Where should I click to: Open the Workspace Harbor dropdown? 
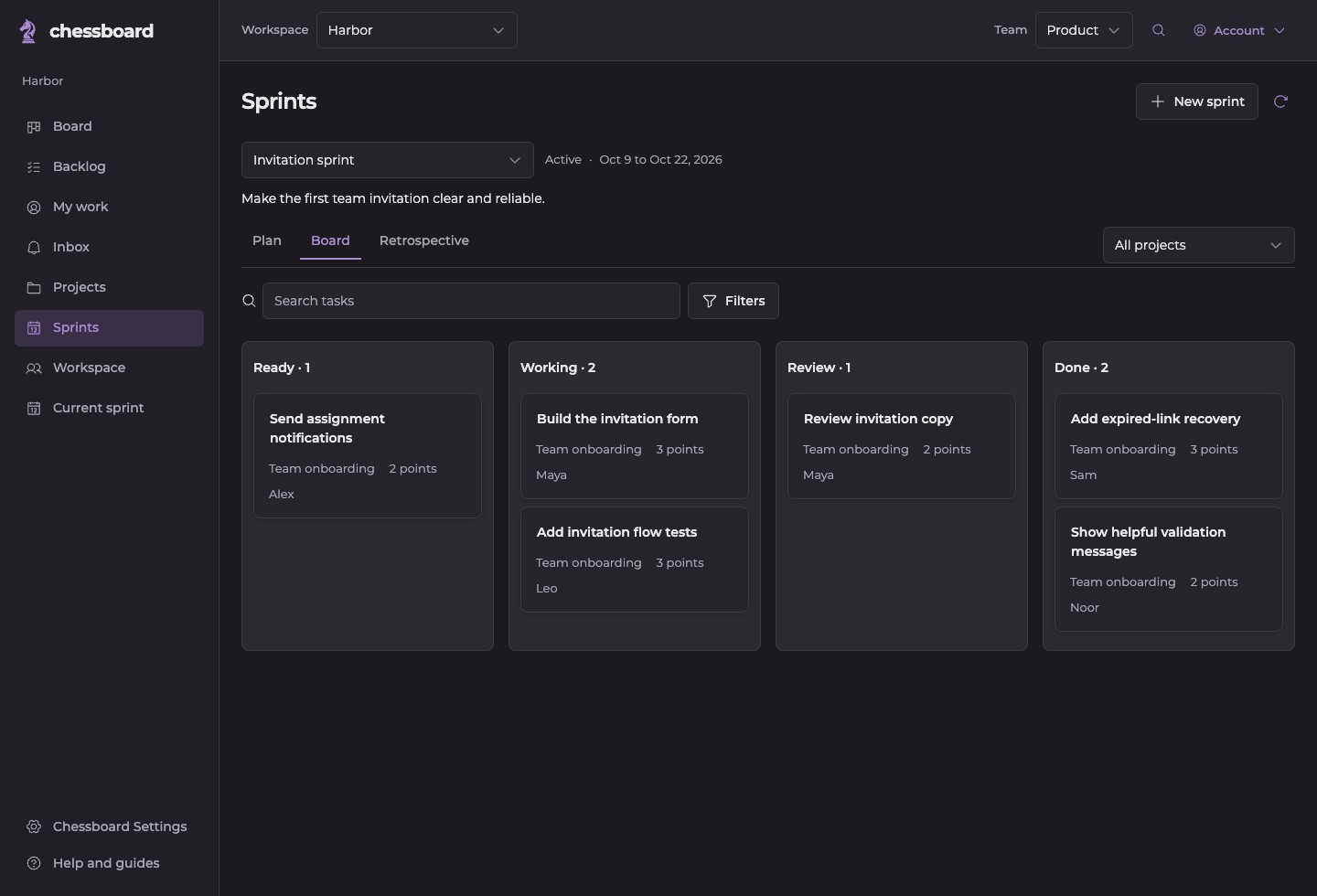click(x=417, y=30)
